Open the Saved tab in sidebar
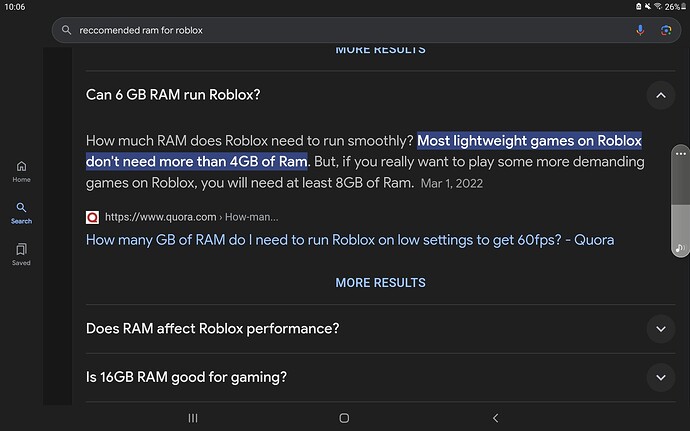Image resolution: width=690 pixels, height=431 pixels. [x=21, y=255]
